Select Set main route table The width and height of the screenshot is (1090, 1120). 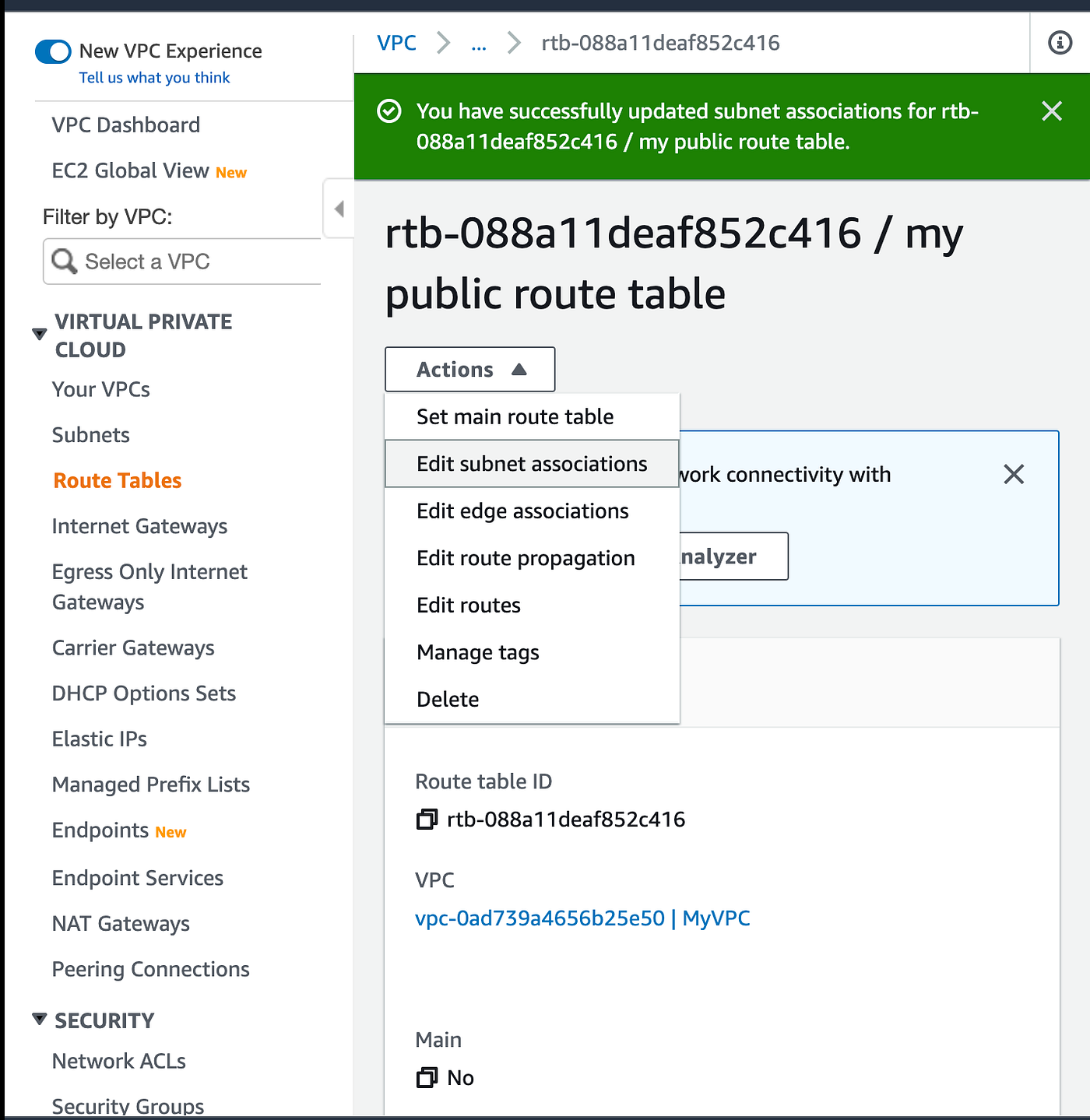(x=514, y=416)
